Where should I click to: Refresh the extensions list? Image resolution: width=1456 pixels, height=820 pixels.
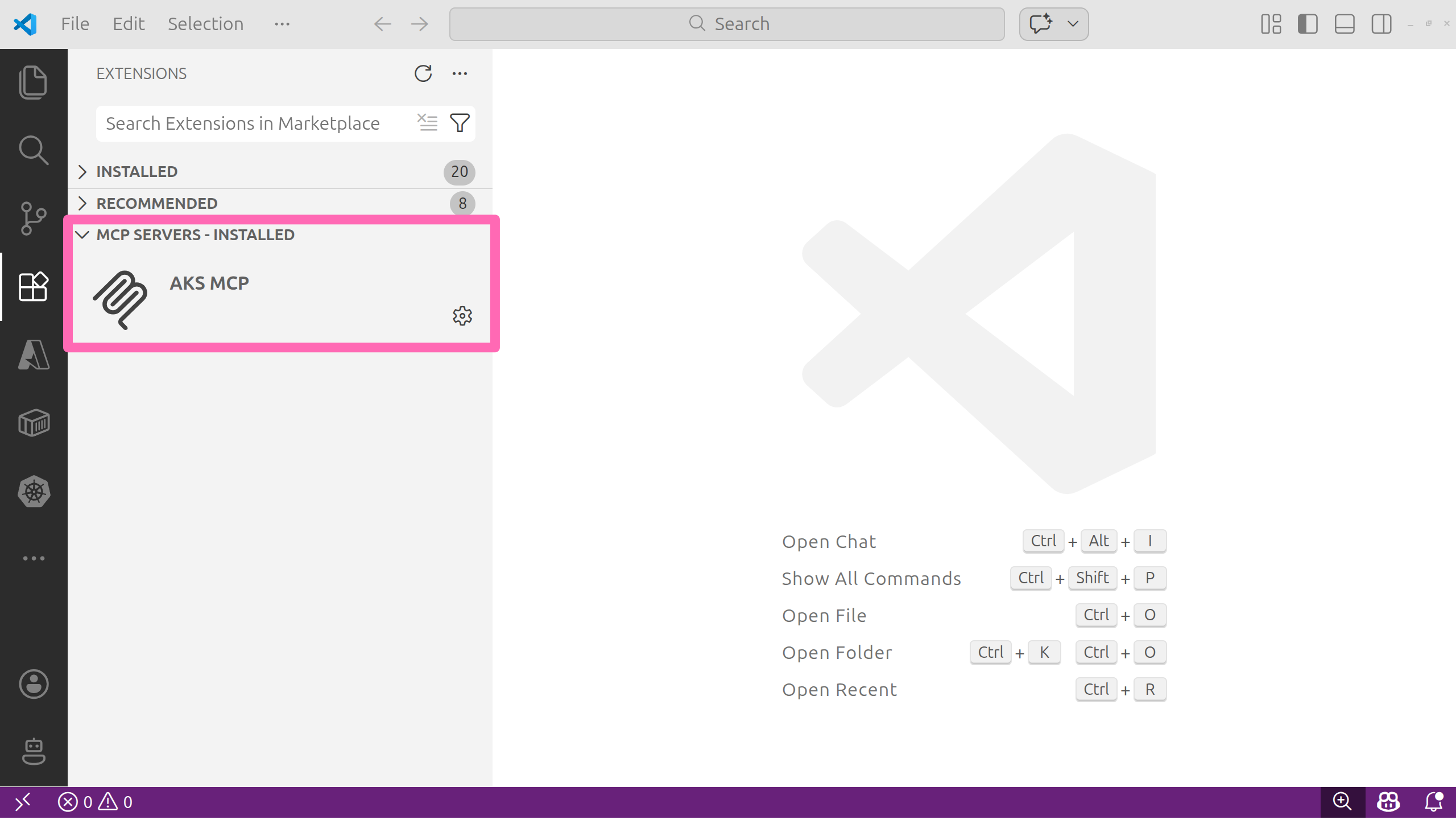[x=423, y=73]
